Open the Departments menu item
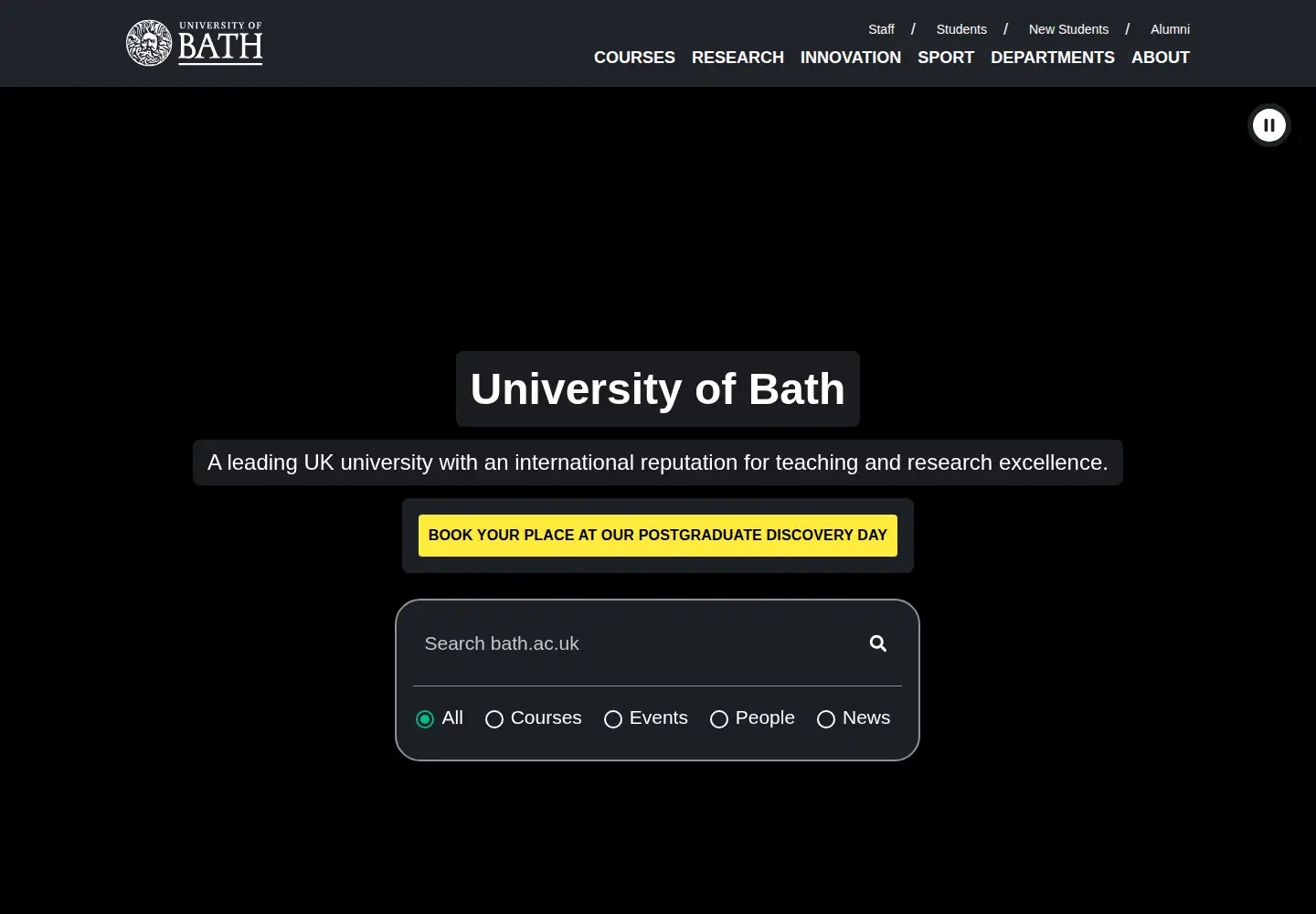1316x914 pixels. [x=1053, y=58]
